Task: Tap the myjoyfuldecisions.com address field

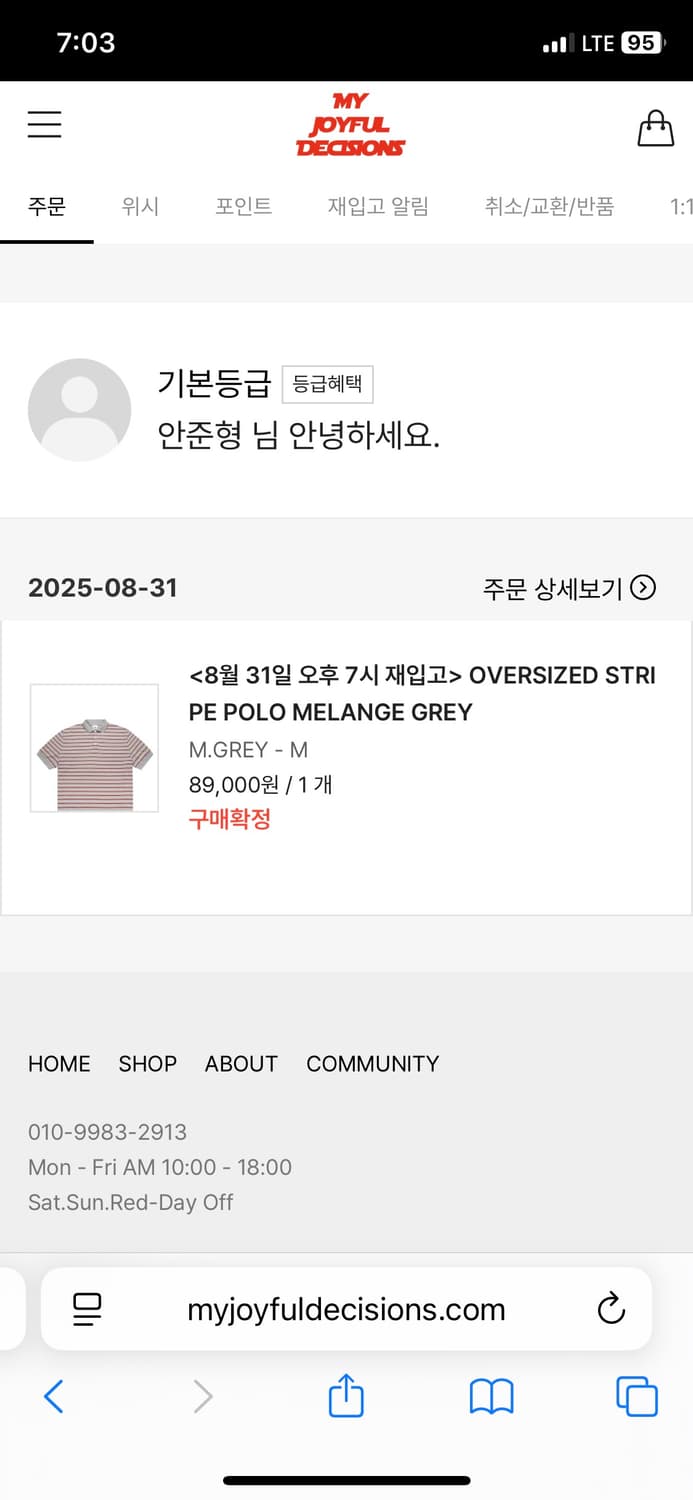Action: click(x=346, y=1309)
